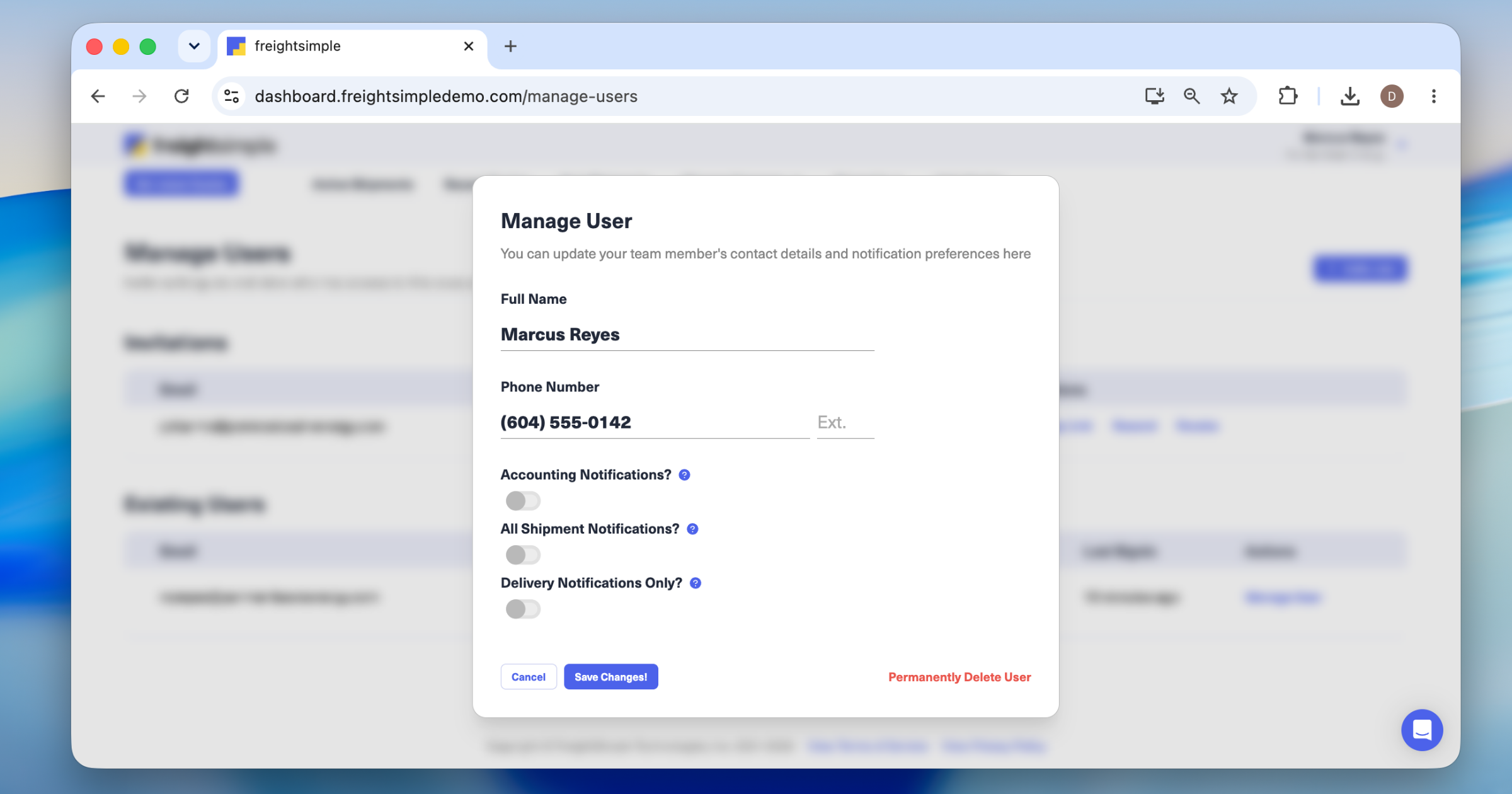Image resolution: width=1512 pixels, height=794 pixels.
Task: Click the Accounting Notifications? label
Action: pyautogui.click(x=586, y=475)
